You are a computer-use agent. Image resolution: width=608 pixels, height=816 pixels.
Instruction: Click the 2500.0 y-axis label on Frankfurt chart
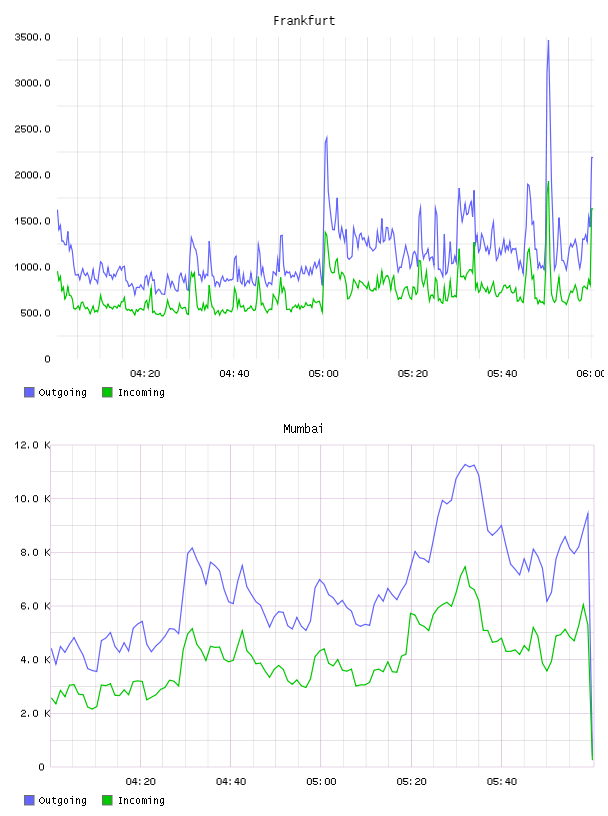coord(32,129)
